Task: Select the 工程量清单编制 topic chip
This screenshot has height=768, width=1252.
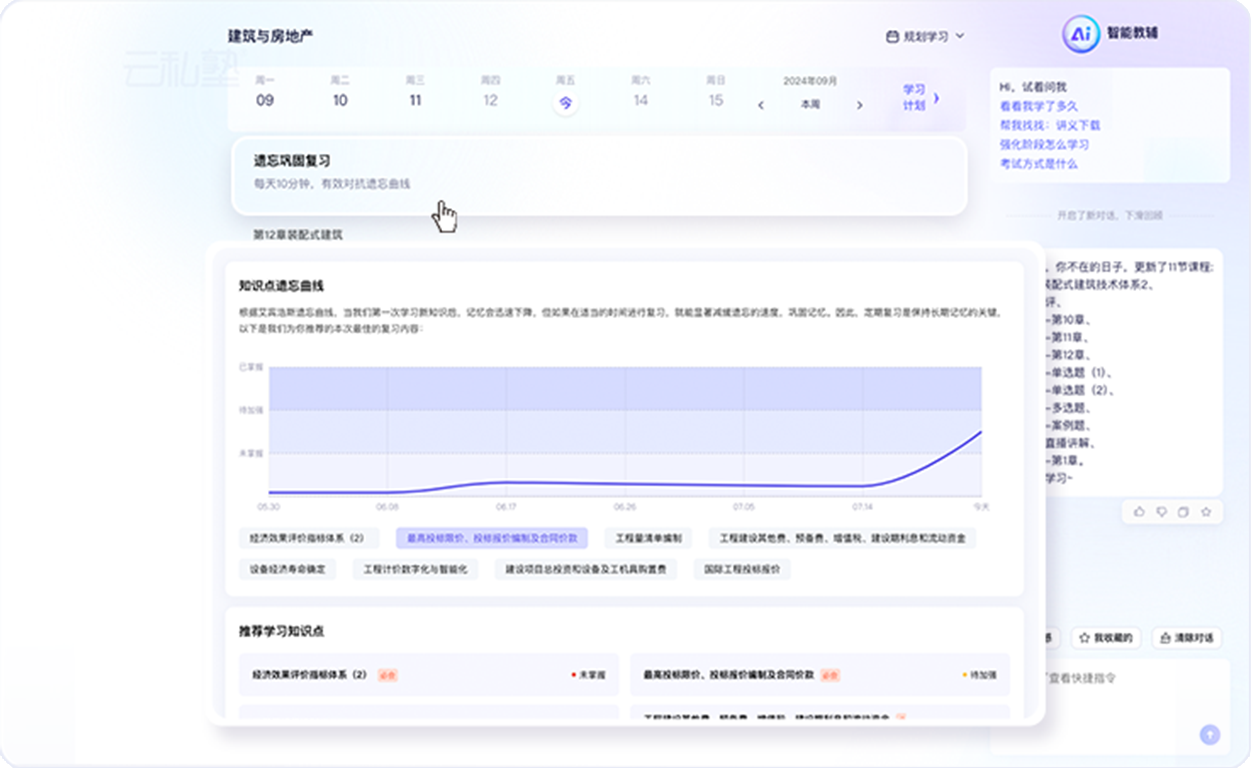Action: [648, 538]
